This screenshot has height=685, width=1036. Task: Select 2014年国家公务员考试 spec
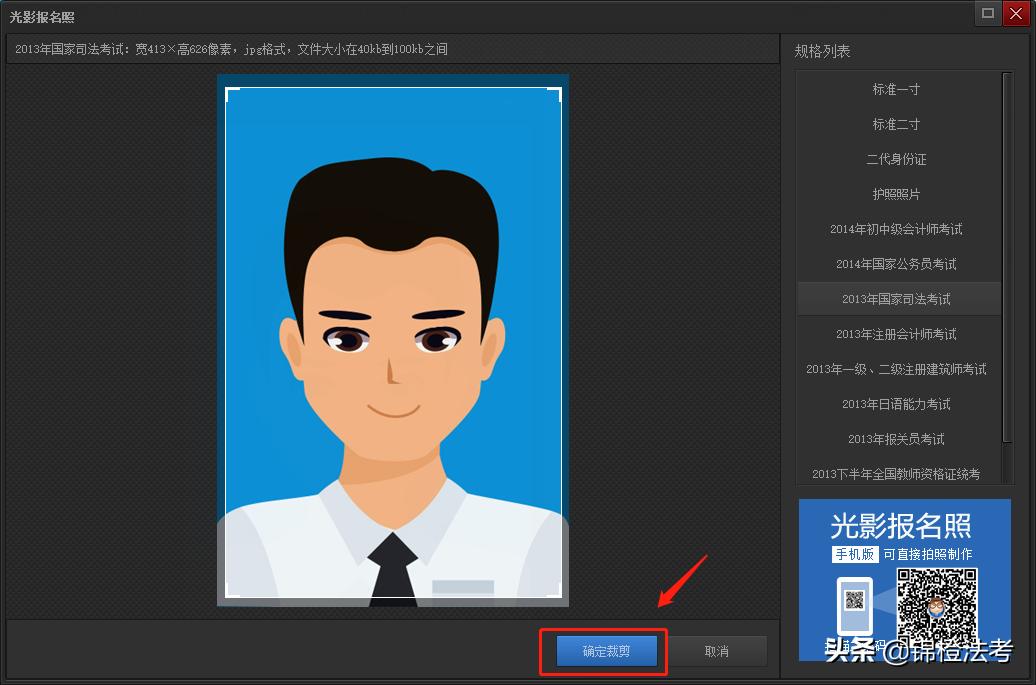pyautogui.click(x=897, y=263)
